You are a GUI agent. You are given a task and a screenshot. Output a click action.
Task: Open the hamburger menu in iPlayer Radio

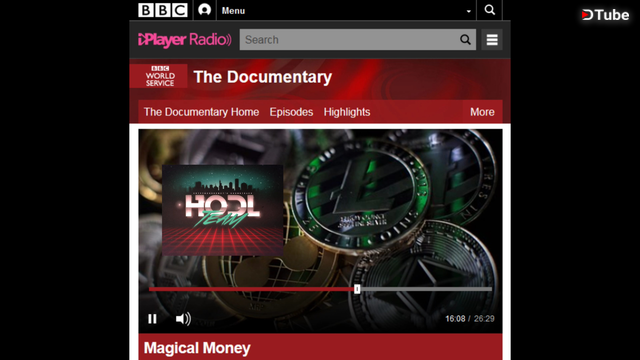[x=492, y=40]
